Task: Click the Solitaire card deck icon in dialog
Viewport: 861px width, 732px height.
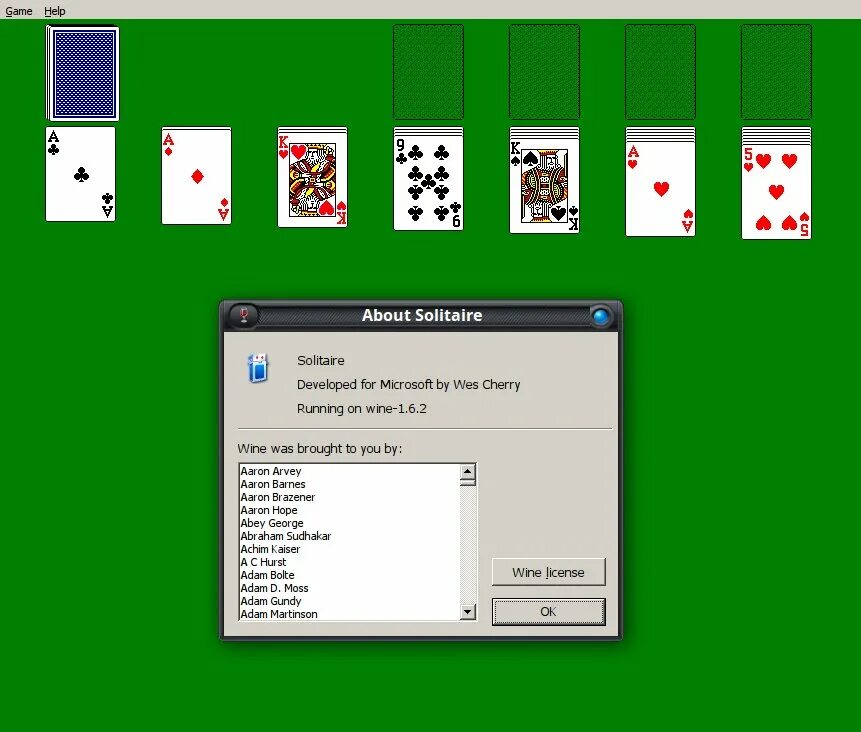Action: coord(258,368)
